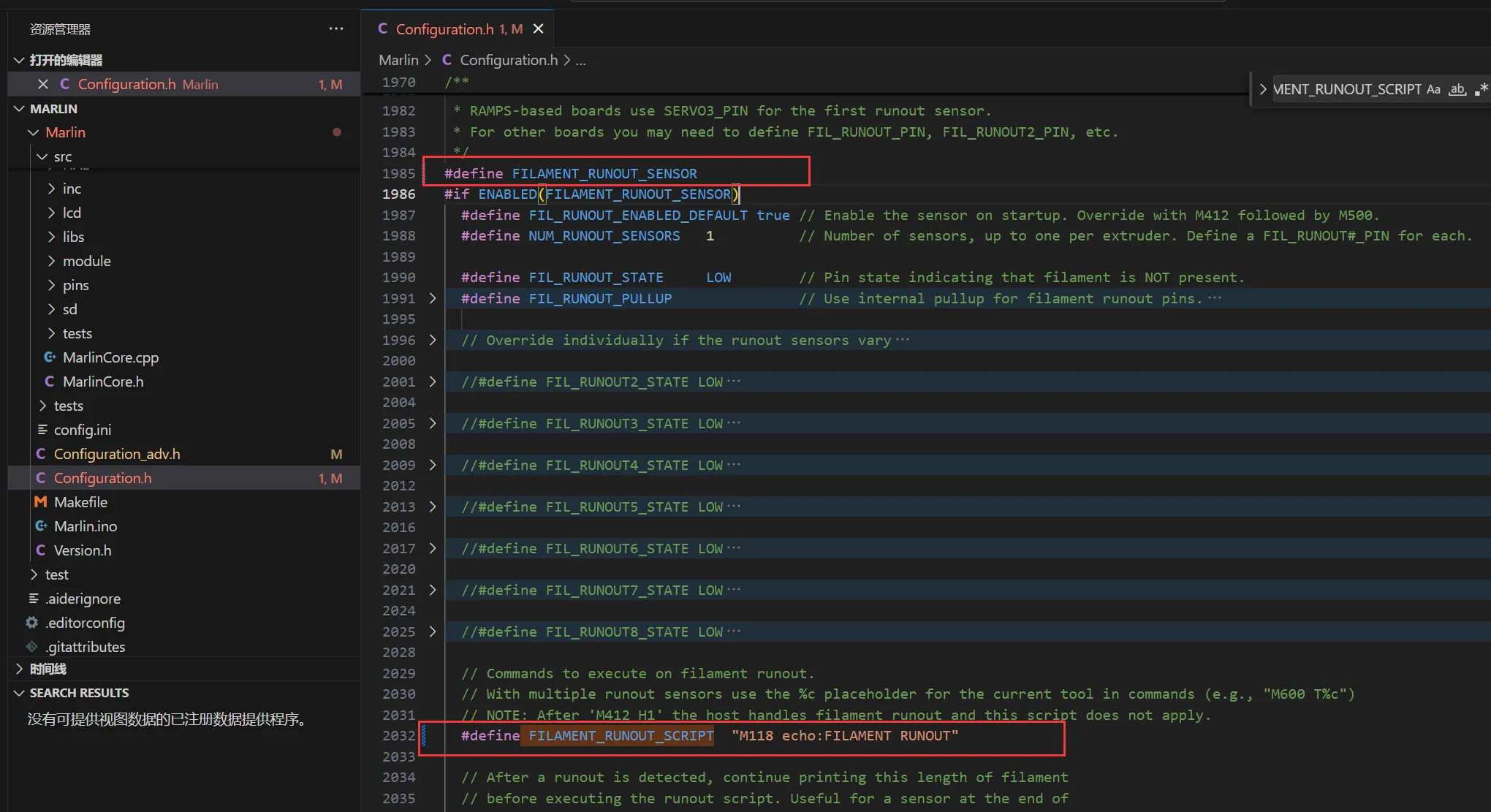This screenshot has width=1491, height=812.
Task: Open the Makefile in explorer
Action: [x=80, y=502]
